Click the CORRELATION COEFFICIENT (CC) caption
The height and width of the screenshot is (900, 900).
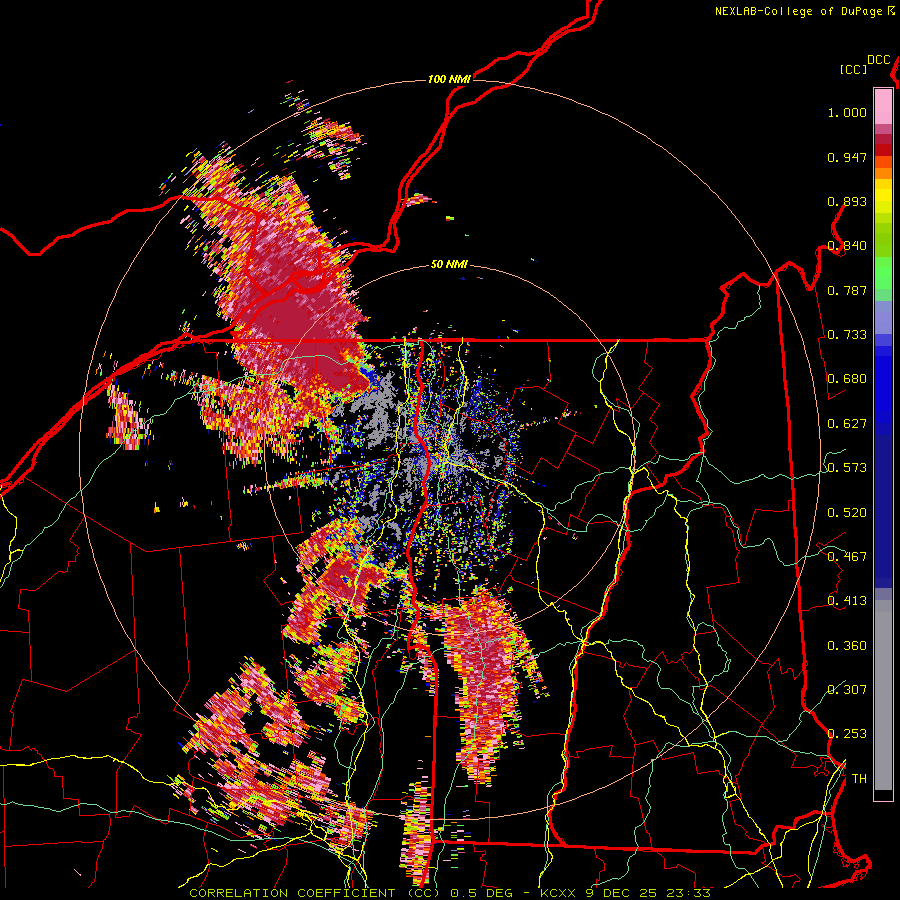(x=313, y=893)
